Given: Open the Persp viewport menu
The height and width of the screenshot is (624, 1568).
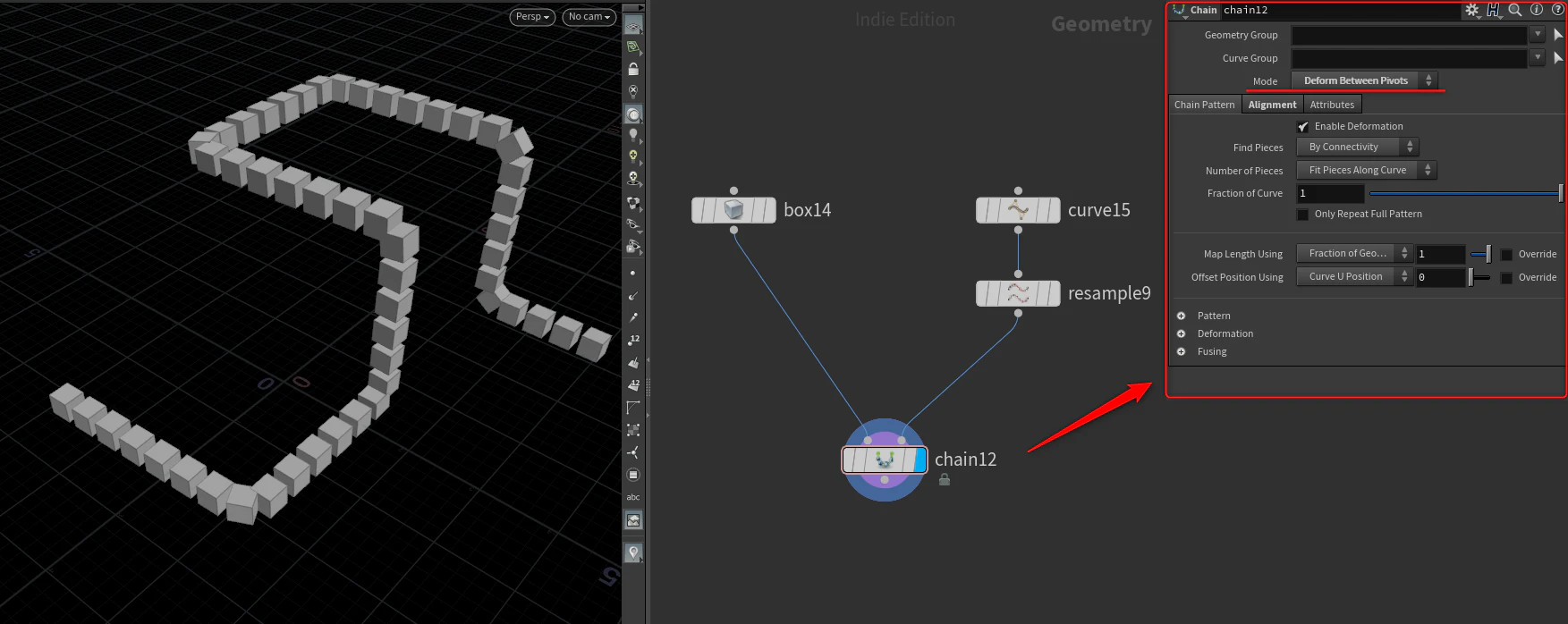Looking at the screenshot, I should click(x=532, y=17).
